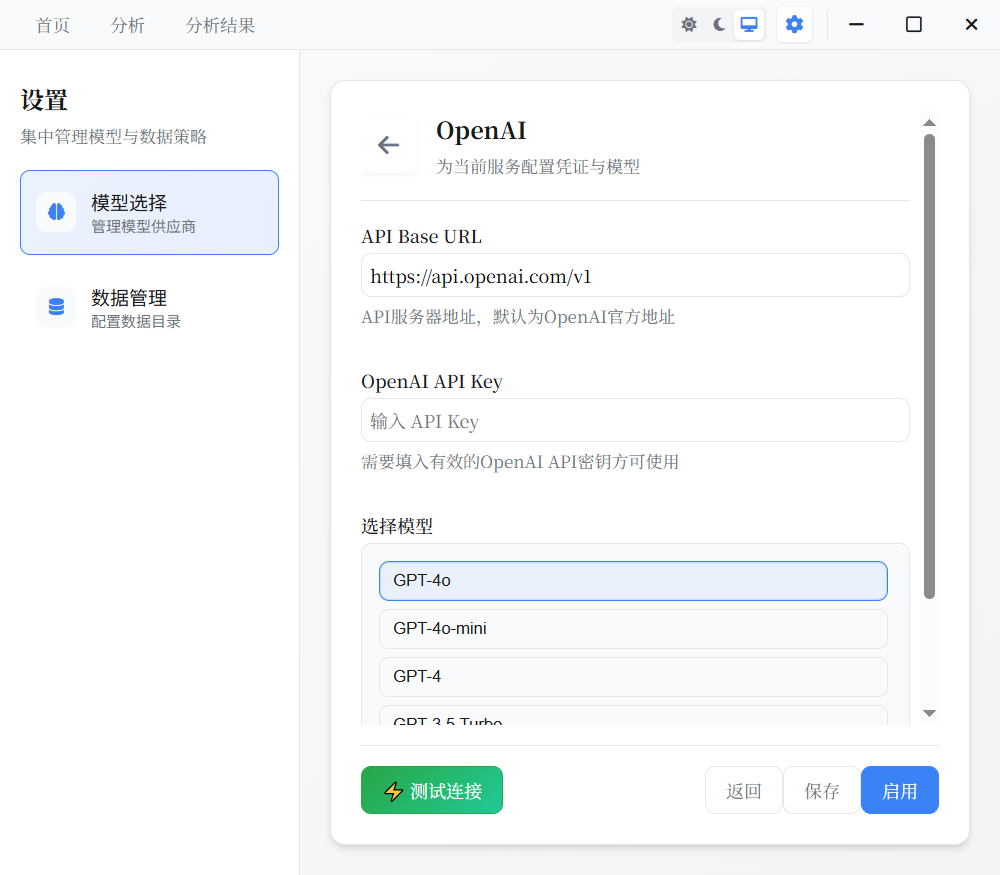Click the scrollbar up arrow
1000x875 pixels.
pos(929,123)
